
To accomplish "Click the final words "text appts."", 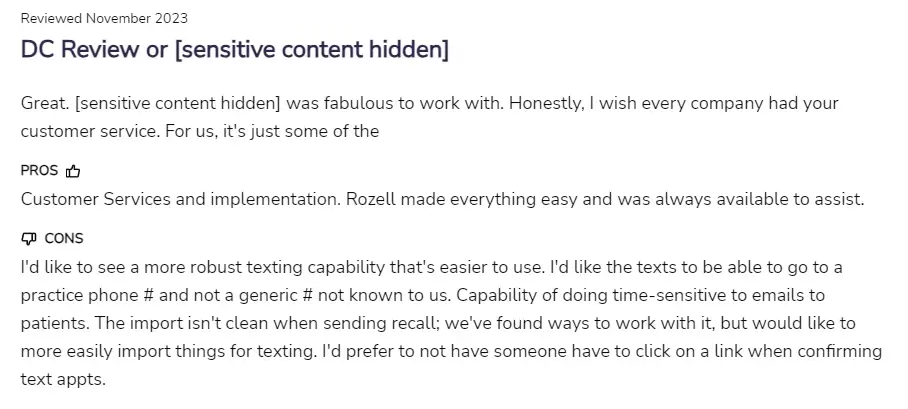I will click(x=62, y=380).
